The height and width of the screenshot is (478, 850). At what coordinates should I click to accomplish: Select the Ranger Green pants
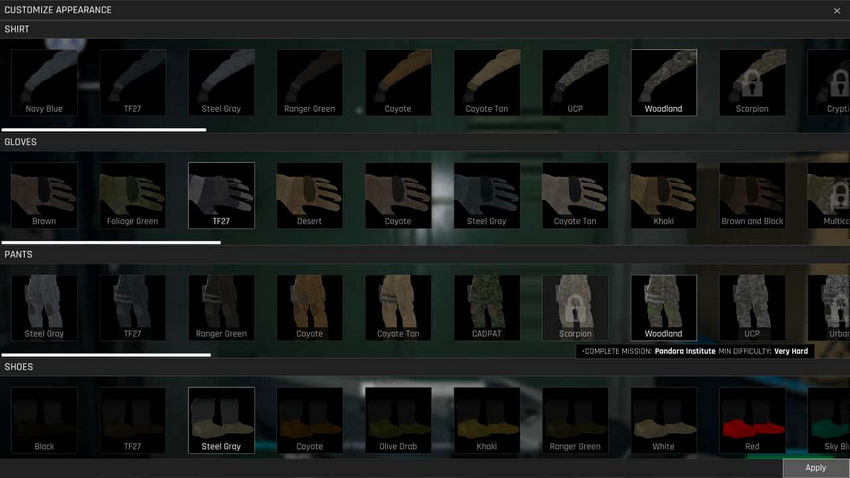[221, 308]
